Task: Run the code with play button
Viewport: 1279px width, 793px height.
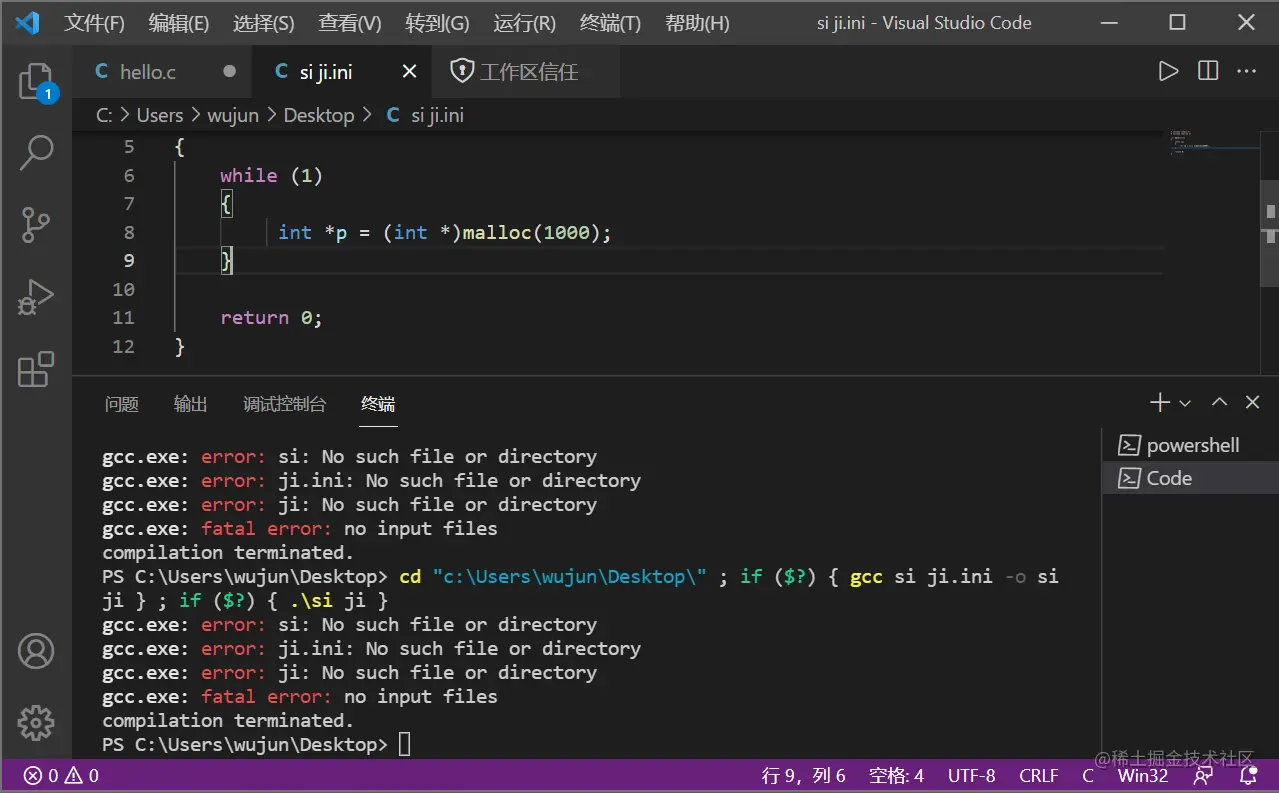Action: tap(1168, 71)
